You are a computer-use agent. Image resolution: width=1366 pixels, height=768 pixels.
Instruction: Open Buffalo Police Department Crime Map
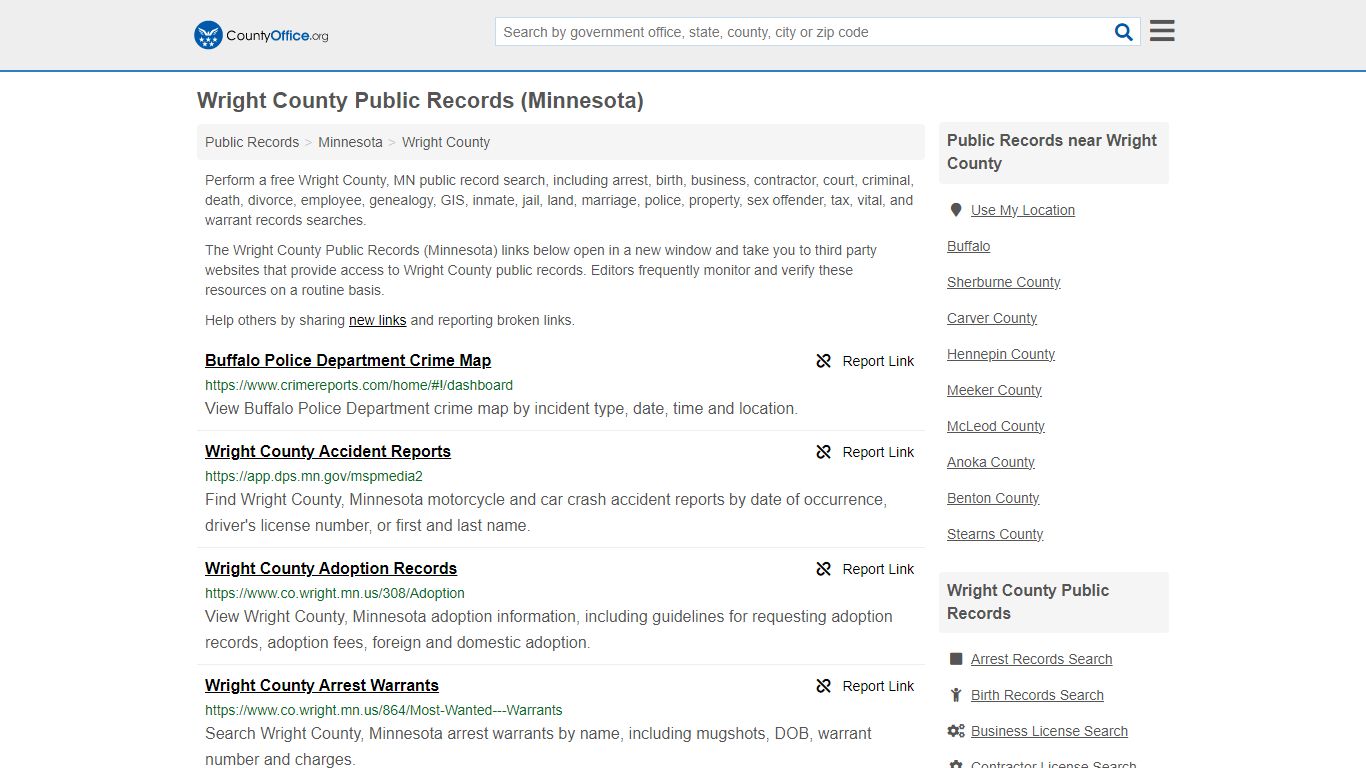(x=348, y=360)
